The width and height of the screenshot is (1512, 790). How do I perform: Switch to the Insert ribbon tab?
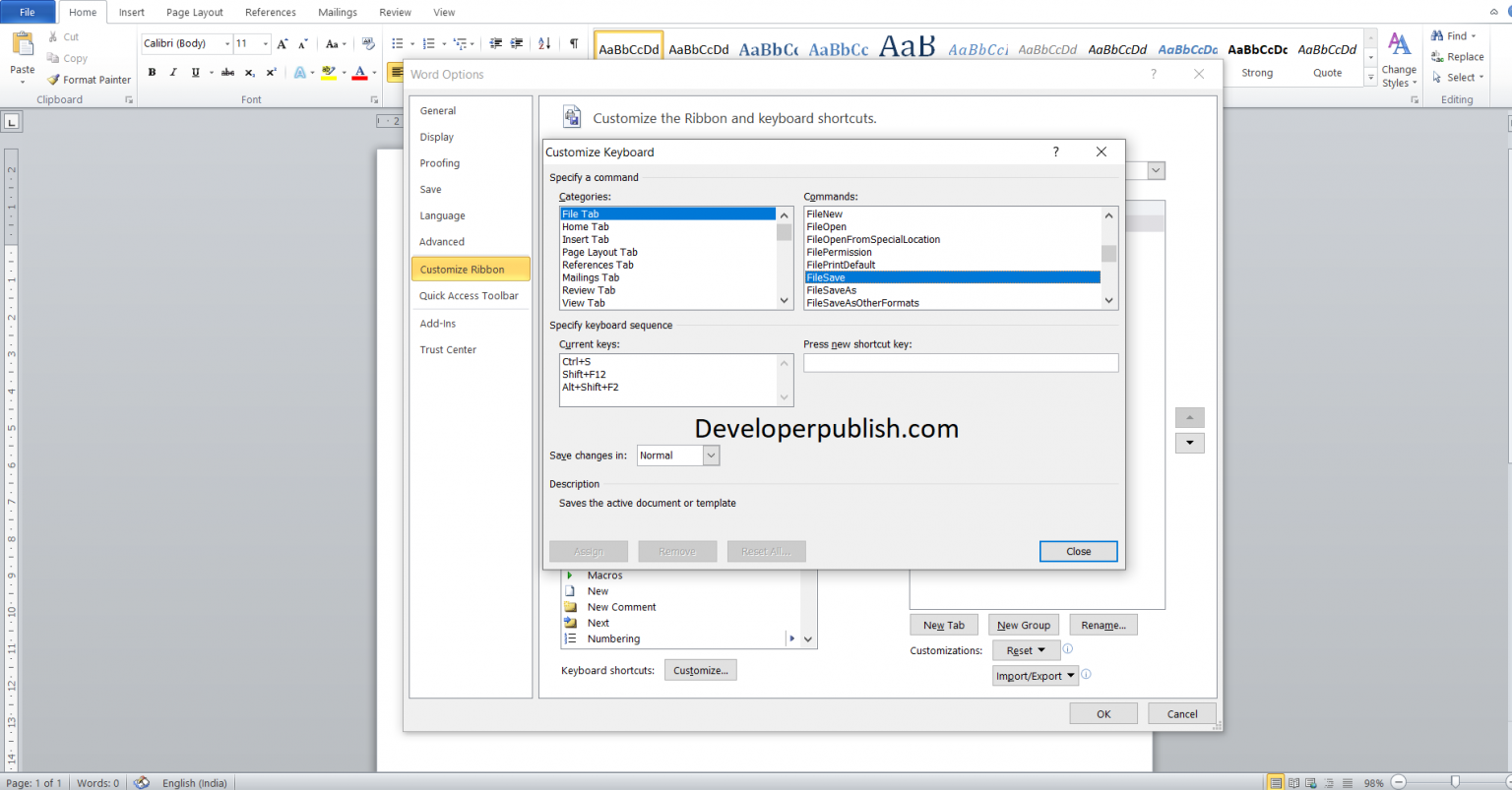click(131, 12)
